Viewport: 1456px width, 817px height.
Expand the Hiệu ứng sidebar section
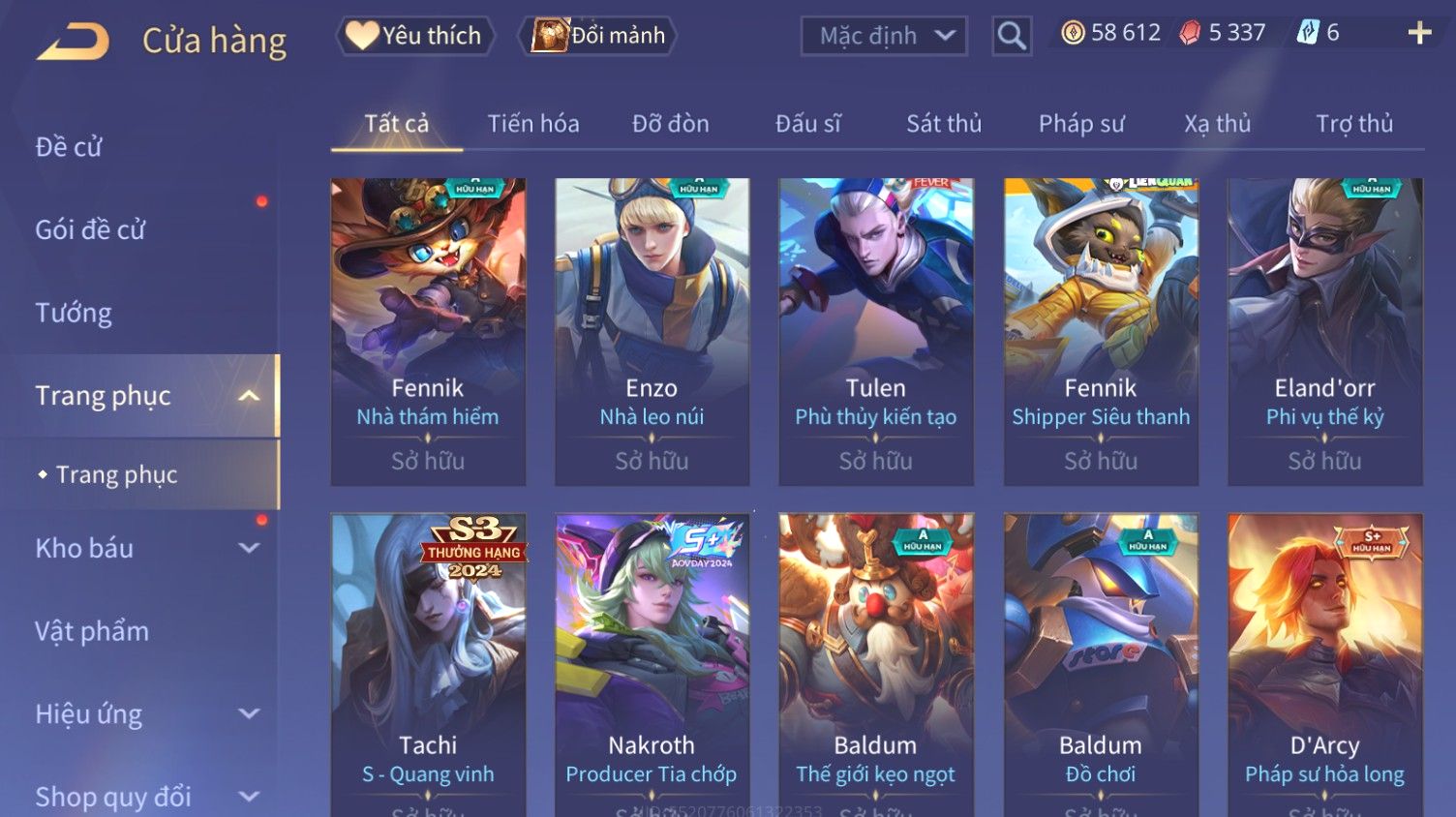pyautogui.click(x=249, y=714)
